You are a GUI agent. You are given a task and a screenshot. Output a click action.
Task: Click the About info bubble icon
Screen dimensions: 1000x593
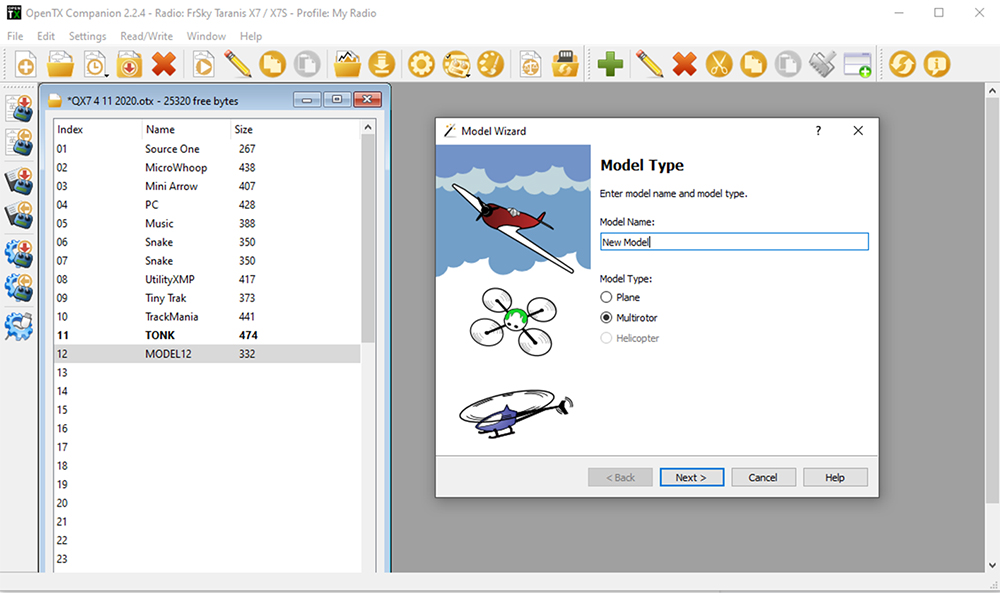[937, 64]
